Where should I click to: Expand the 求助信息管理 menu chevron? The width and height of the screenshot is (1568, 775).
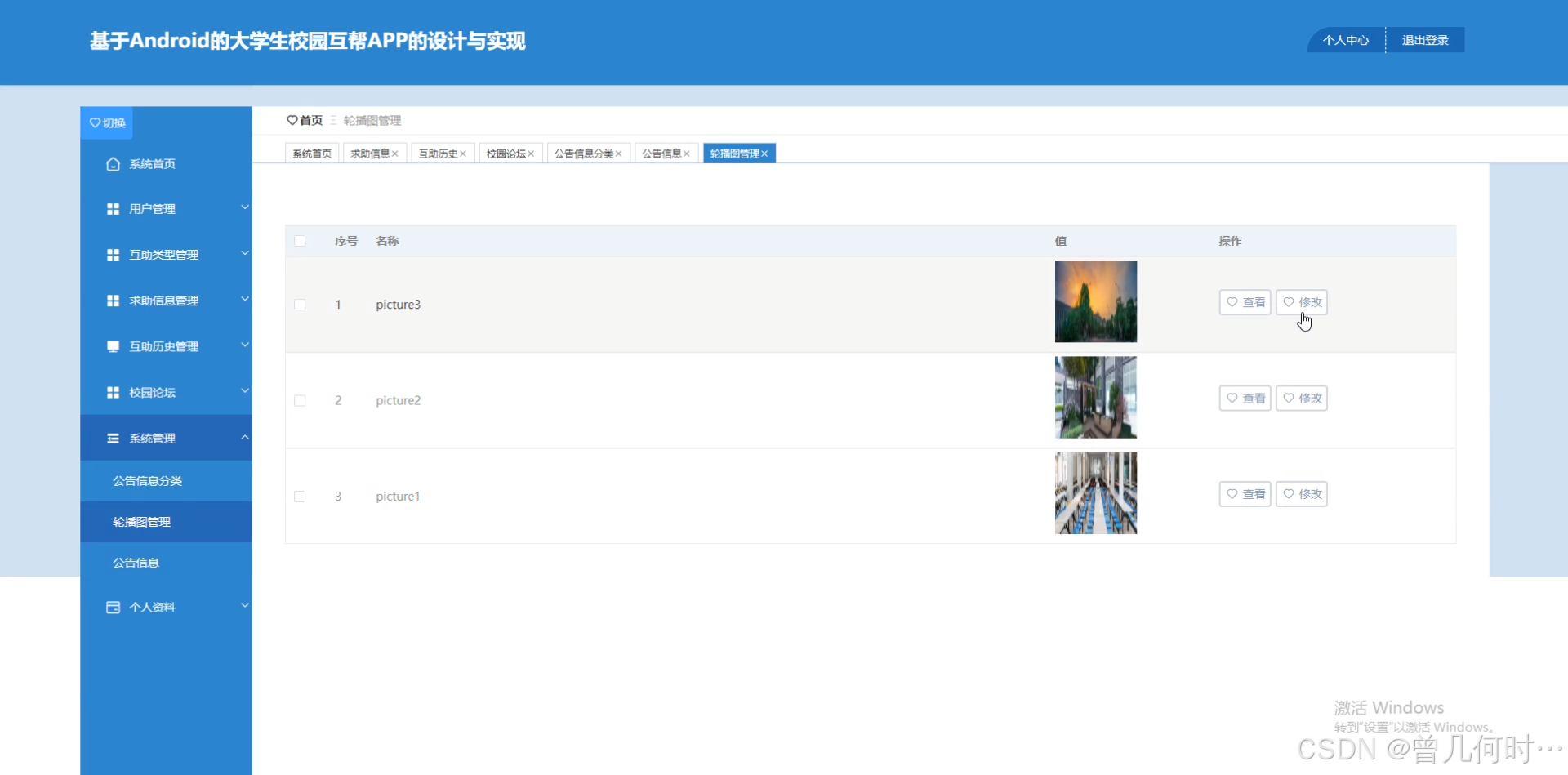(244, 299)
